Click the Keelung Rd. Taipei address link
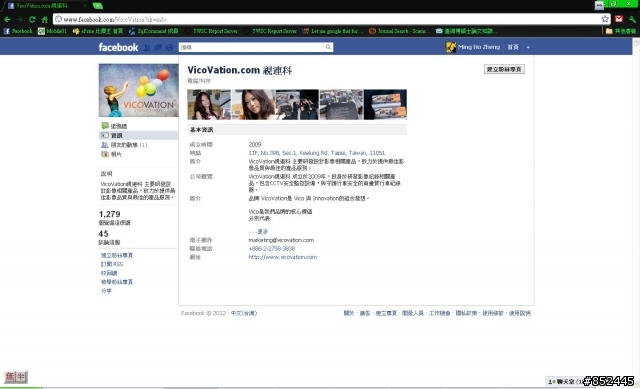The height and width of the screenshot is (389, 640). click(x=317, y=153)
